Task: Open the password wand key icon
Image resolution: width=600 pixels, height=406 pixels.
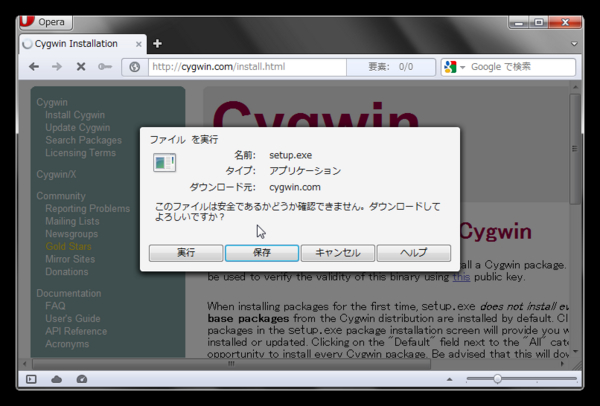Action: 104,67
